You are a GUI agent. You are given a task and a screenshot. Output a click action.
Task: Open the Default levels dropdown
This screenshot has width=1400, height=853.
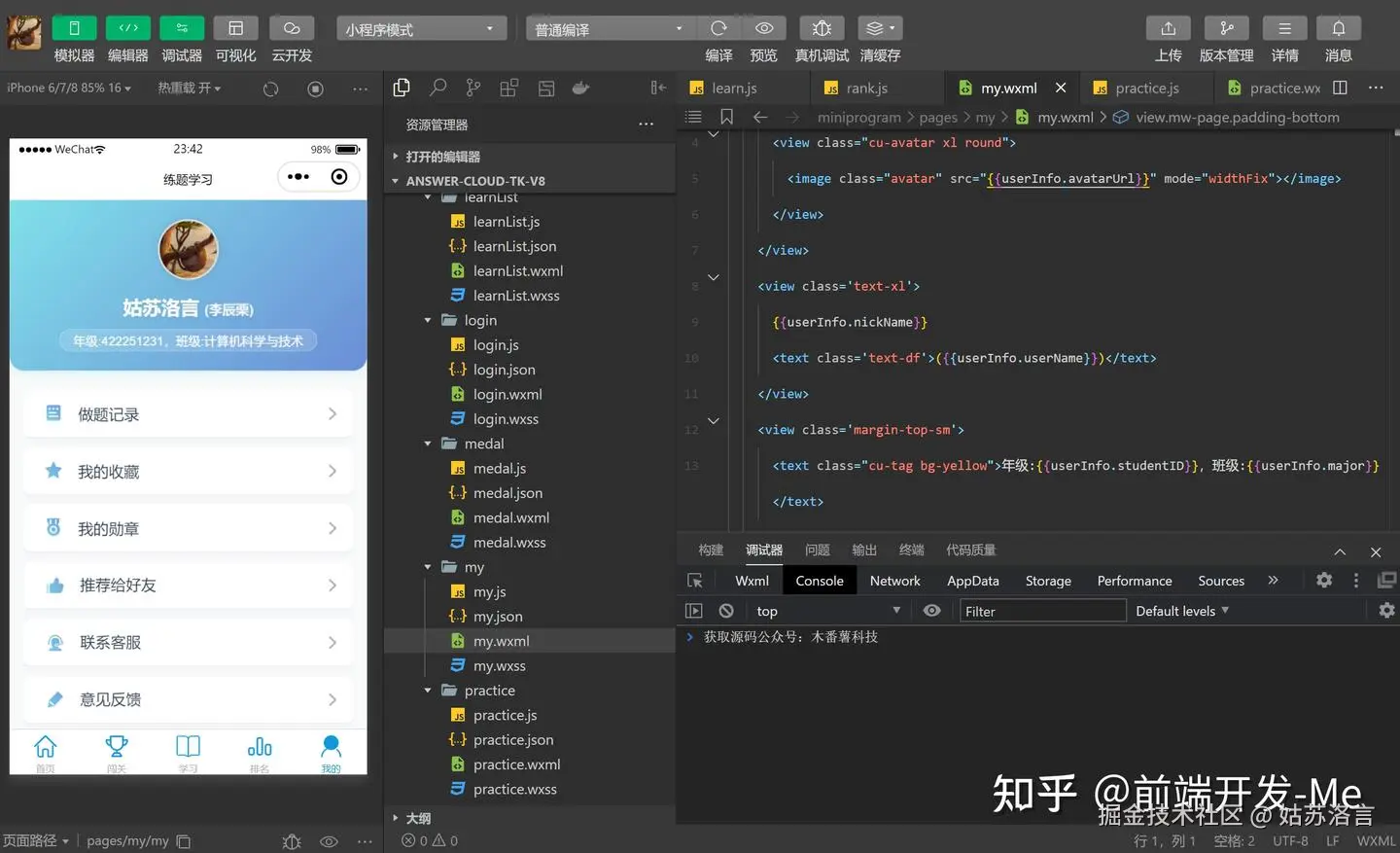coord(1182,611)
